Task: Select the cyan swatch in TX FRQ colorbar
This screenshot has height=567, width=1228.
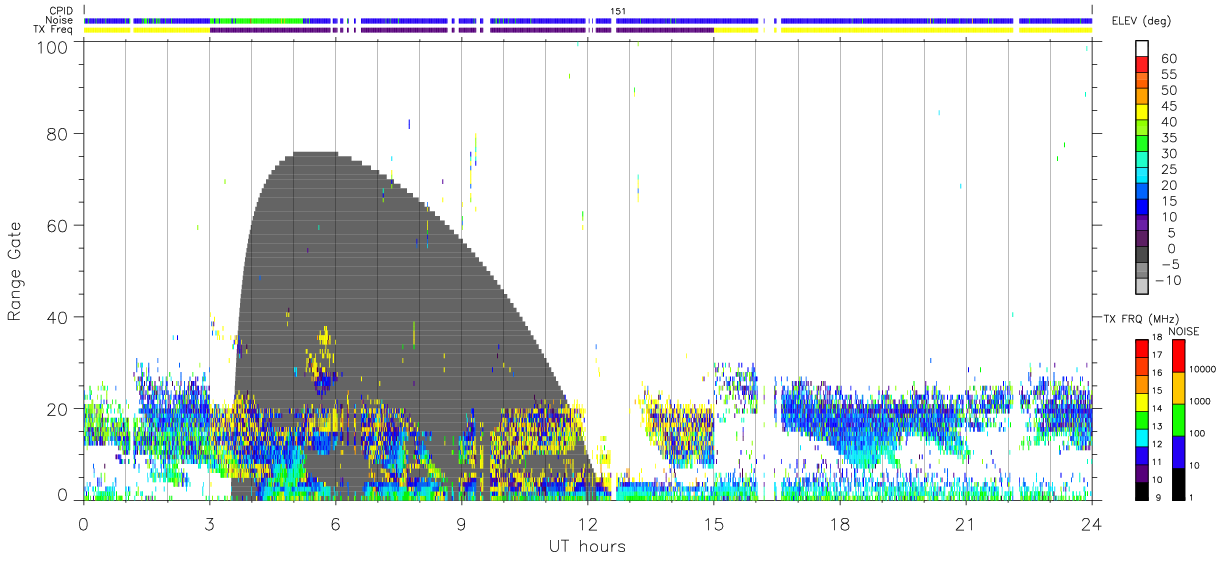Action: pos(1141,438)
